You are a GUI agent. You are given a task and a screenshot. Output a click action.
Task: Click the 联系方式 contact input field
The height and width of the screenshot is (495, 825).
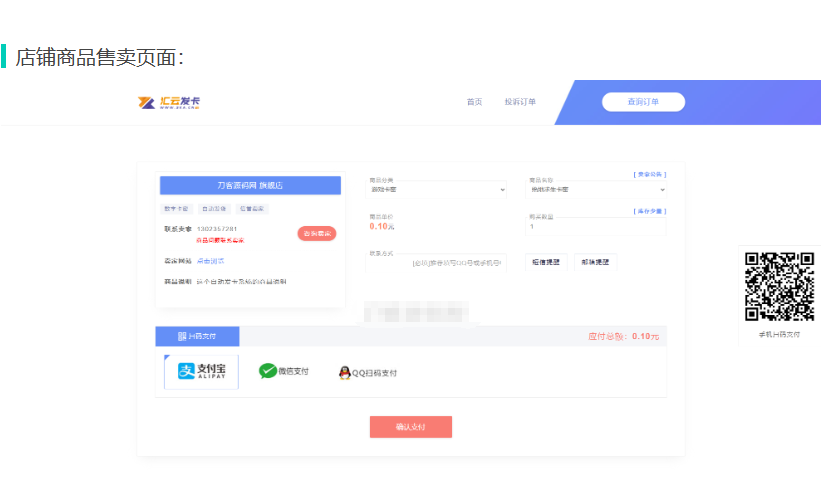point(436,262)
